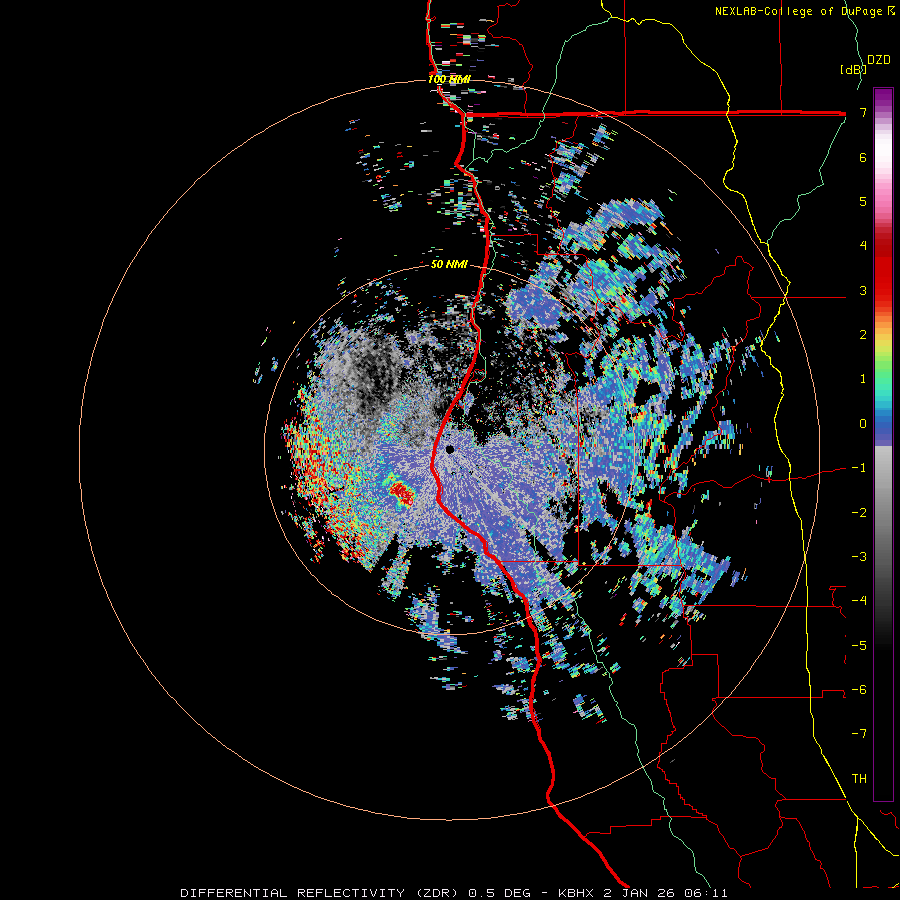This screenshot has height=900, width=900.
Task: Click the 6 value on color scale
Action: point(863,157)
